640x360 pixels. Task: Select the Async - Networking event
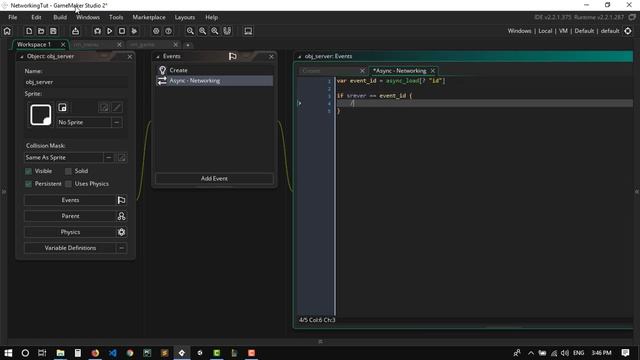click(x=214, y=81)
